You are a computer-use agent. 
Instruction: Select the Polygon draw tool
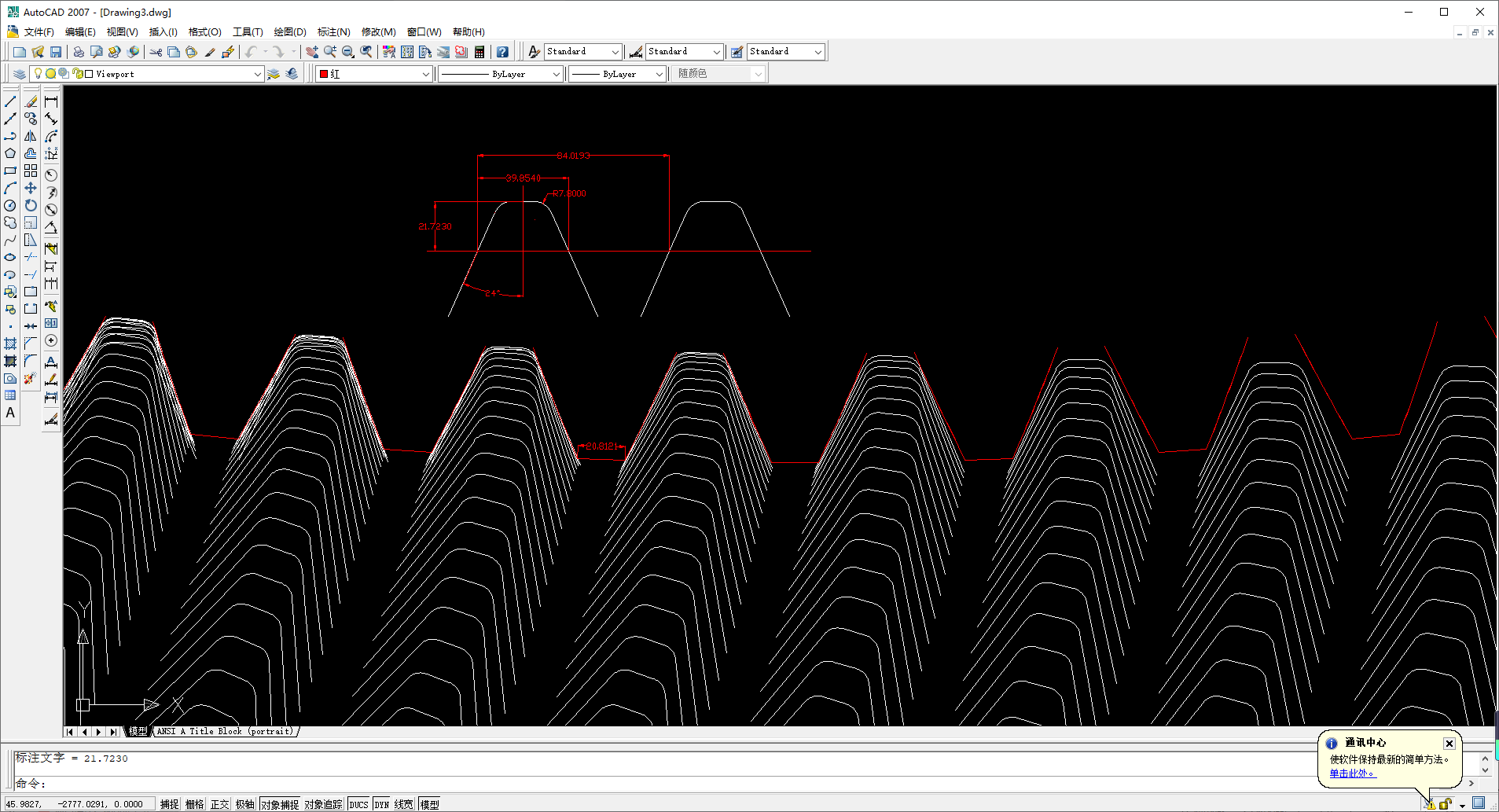click(x=10, y=153)
